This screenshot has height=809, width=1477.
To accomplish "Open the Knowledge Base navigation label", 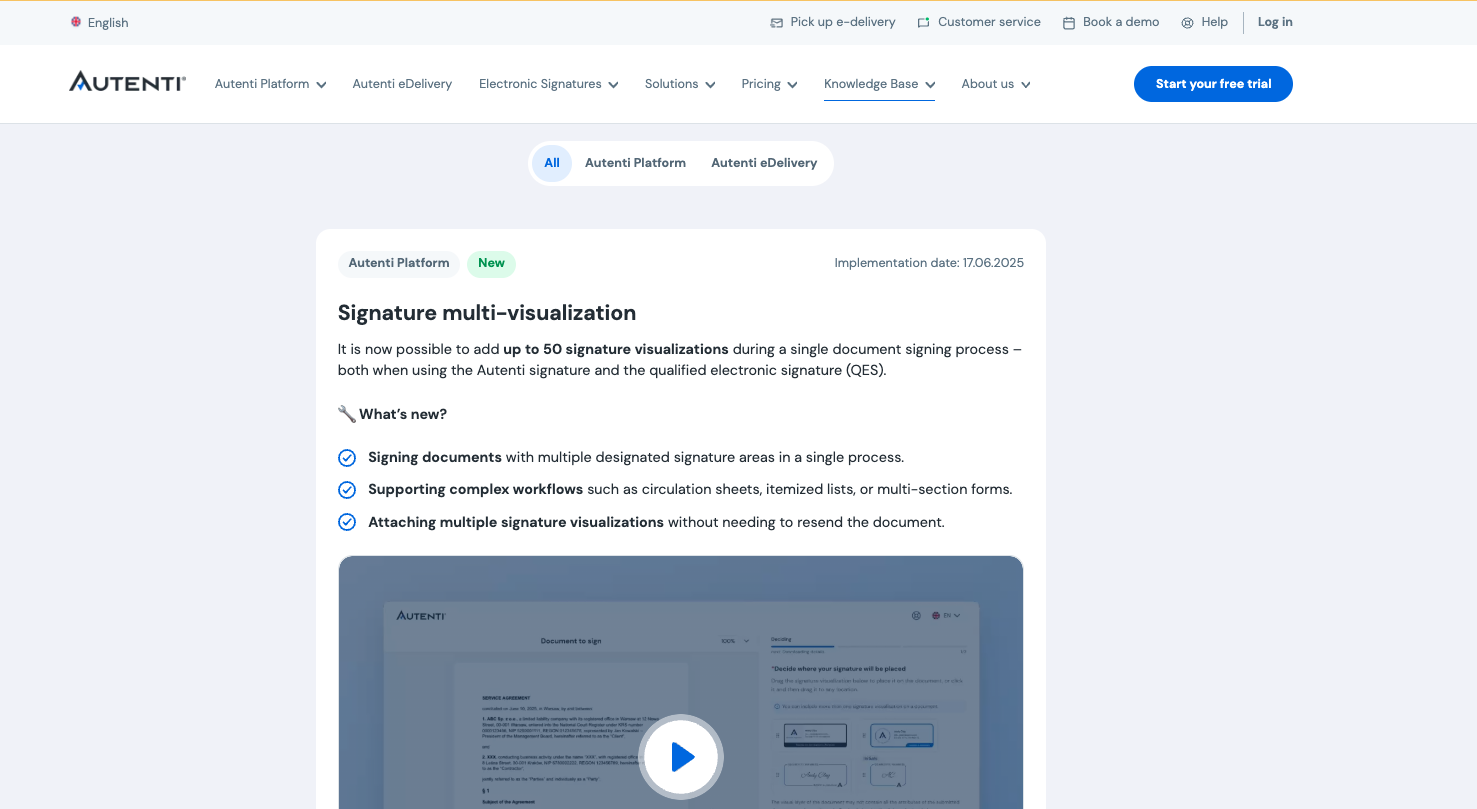I will coord(871,84).
